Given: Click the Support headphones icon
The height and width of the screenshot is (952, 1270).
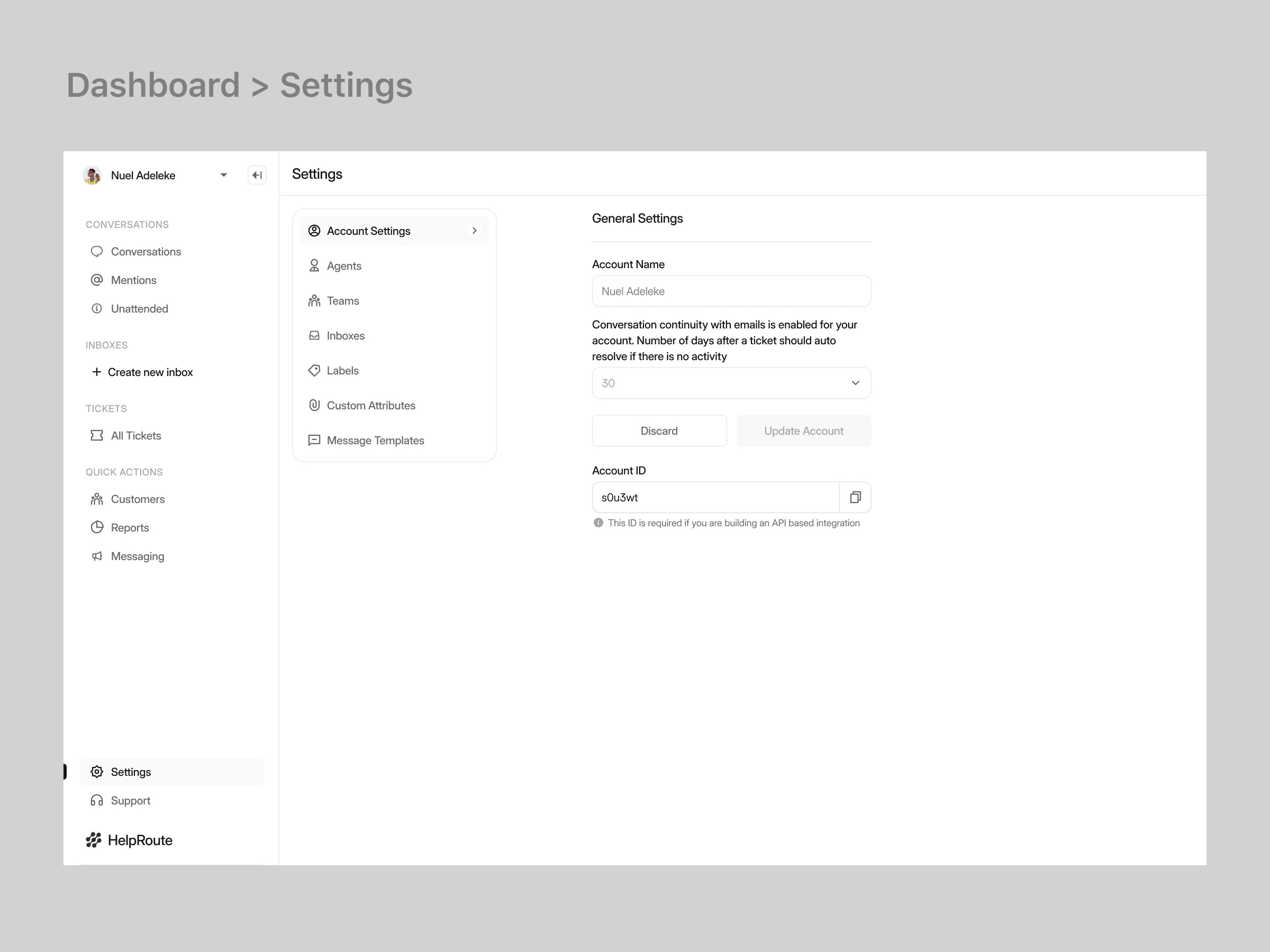Looking at the screenshot, I should pos(96,800).
